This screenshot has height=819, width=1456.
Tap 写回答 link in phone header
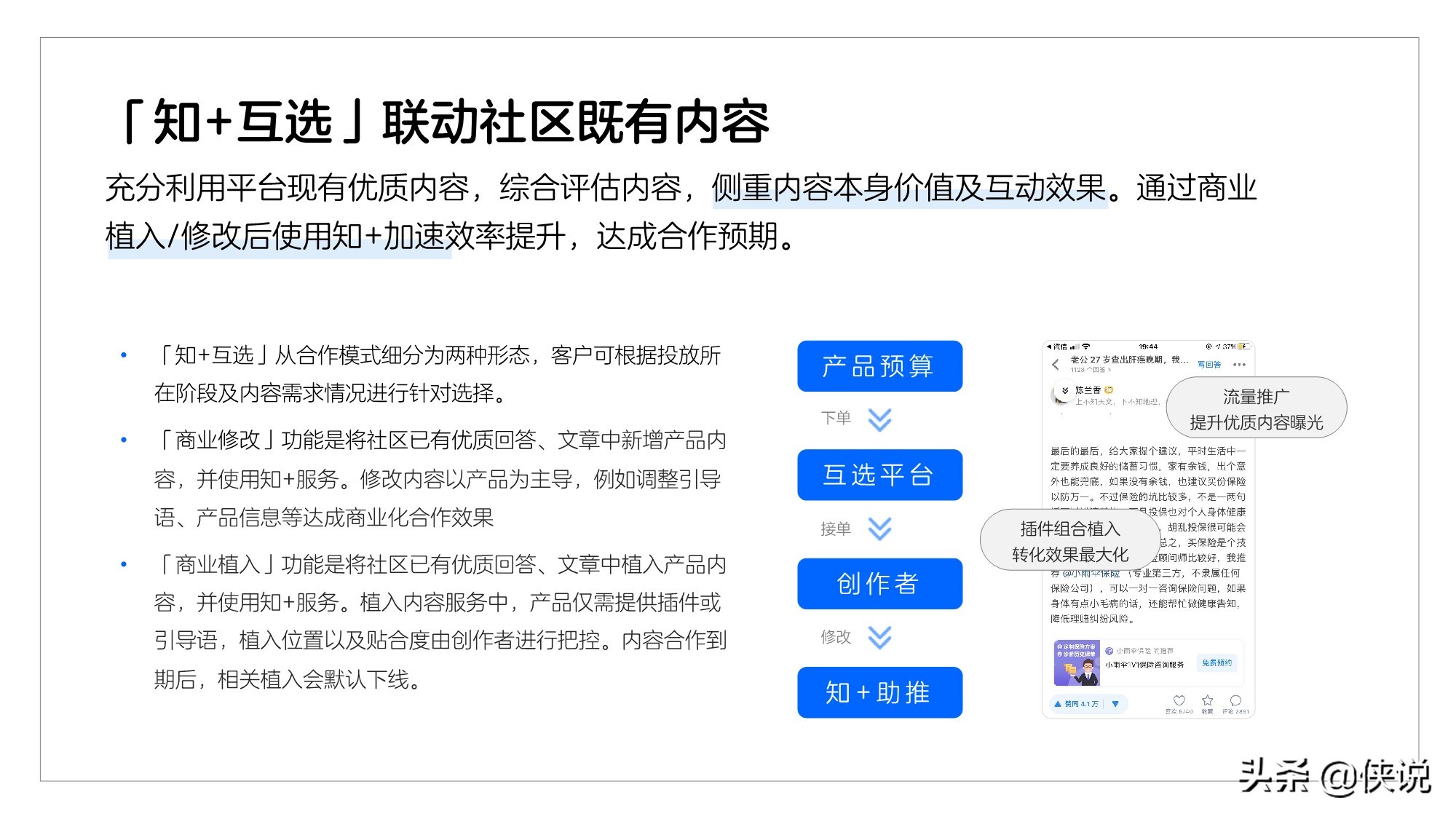[x=1209, y=365]
